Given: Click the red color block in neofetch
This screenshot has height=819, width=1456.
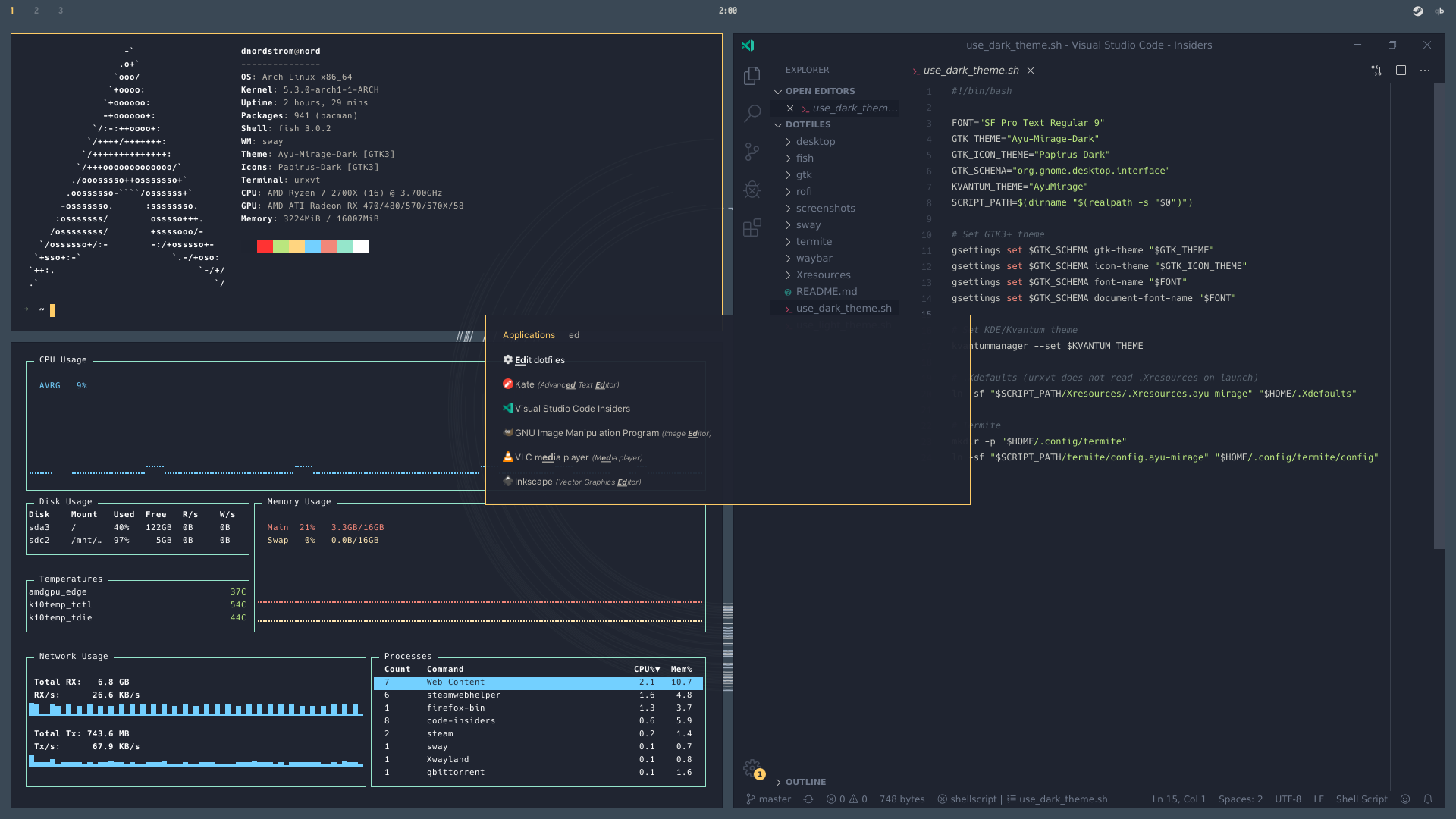Looking at the screenshot, I should pos(265,246).
